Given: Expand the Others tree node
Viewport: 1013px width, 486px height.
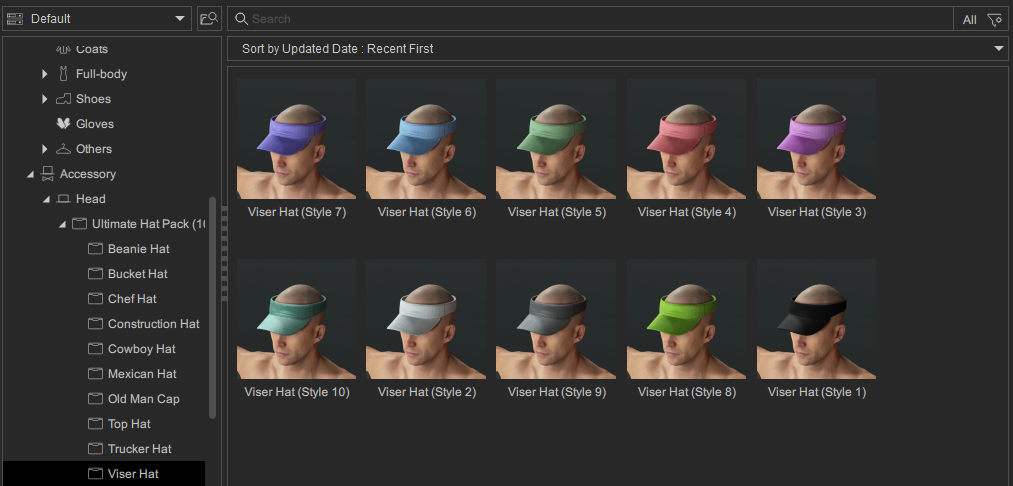Looking at the screenshot, I should pos(45,149).
